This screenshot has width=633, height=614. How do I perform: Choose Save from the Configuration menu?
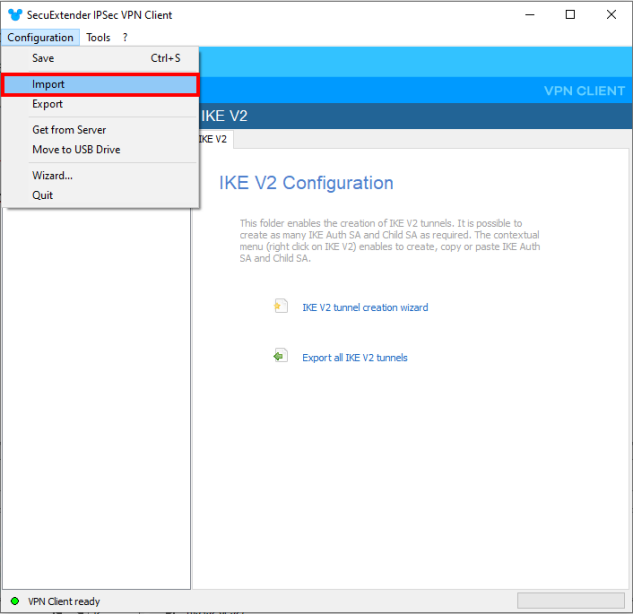coord(43,59)
